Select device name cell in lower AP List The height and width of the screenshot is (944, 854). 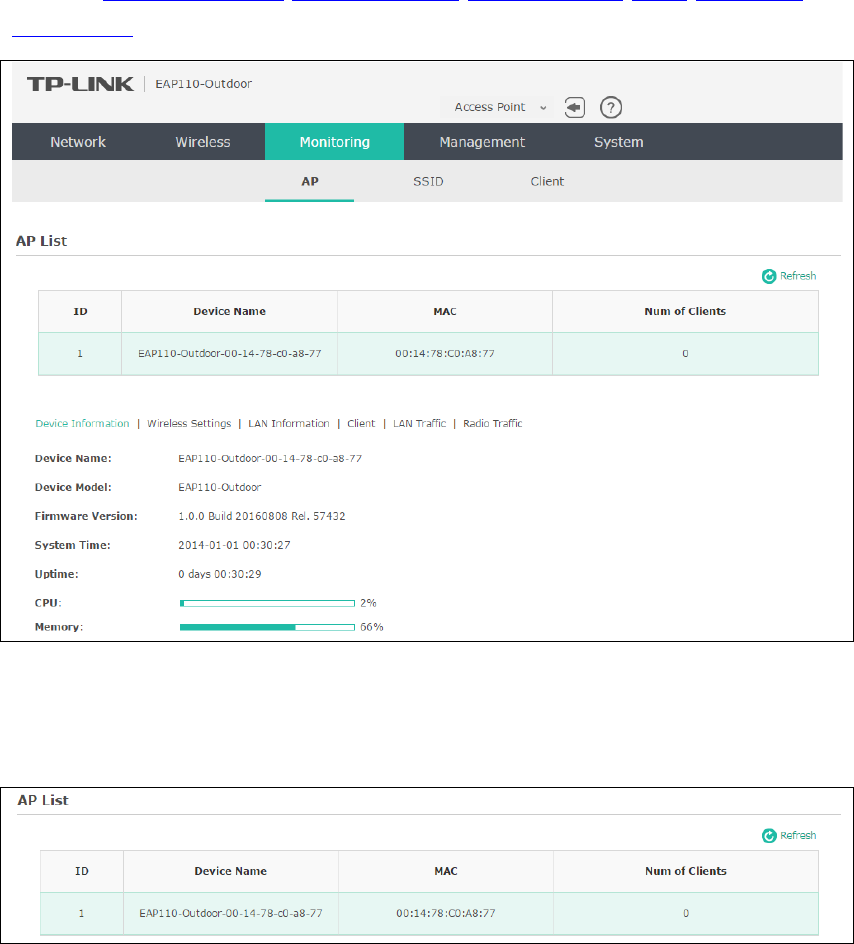(x=231, y=913)
